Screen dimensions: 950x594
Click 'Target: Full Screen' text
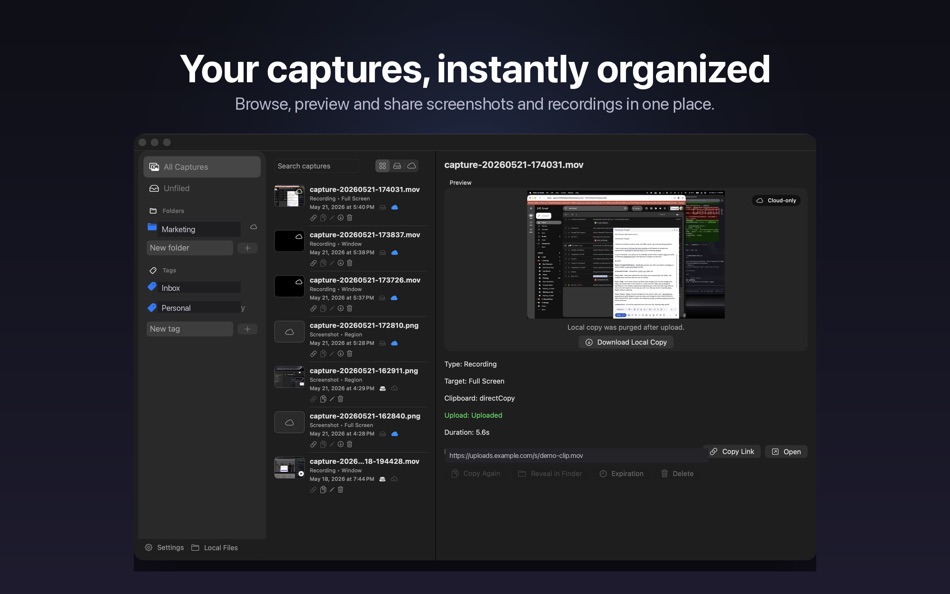(474, 381)
